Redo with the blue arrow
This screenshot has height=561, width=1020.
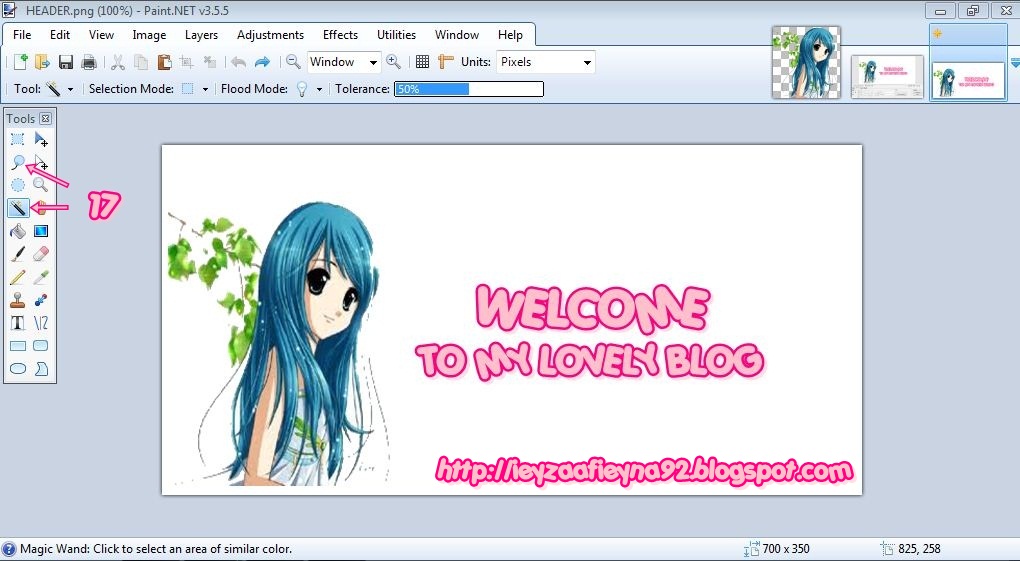tap(262, 62)
